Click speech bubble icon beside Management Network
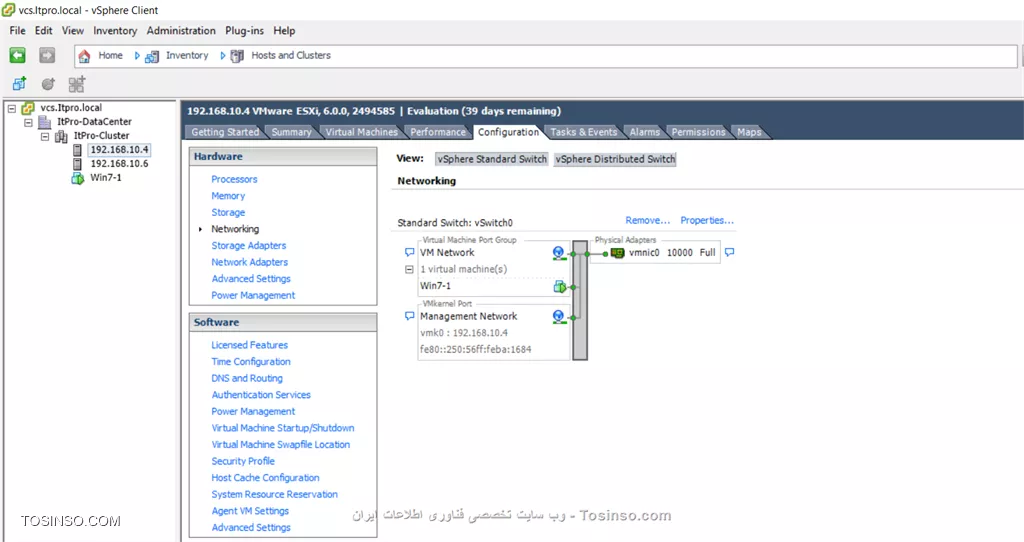 pyautogui.click(x=409, y=316)
